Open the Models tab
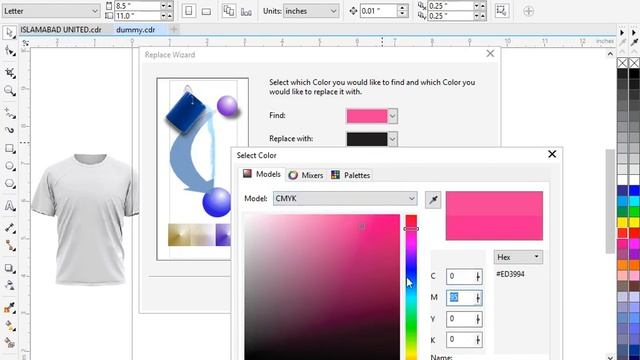The image size is (640, 360). 262,174
